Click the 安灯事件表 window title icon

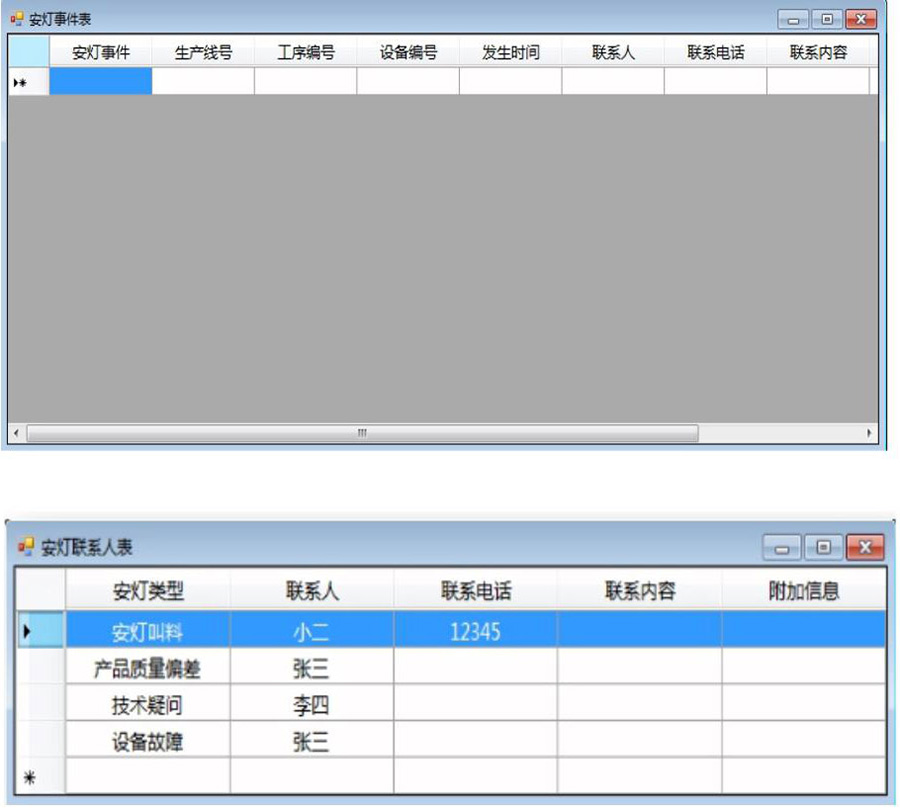16,19
